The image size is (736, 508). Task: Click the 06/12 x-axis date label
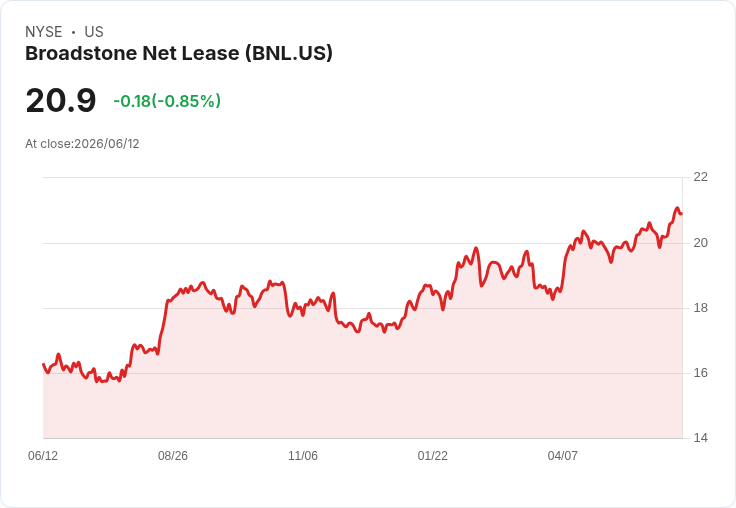pos(43,455)
